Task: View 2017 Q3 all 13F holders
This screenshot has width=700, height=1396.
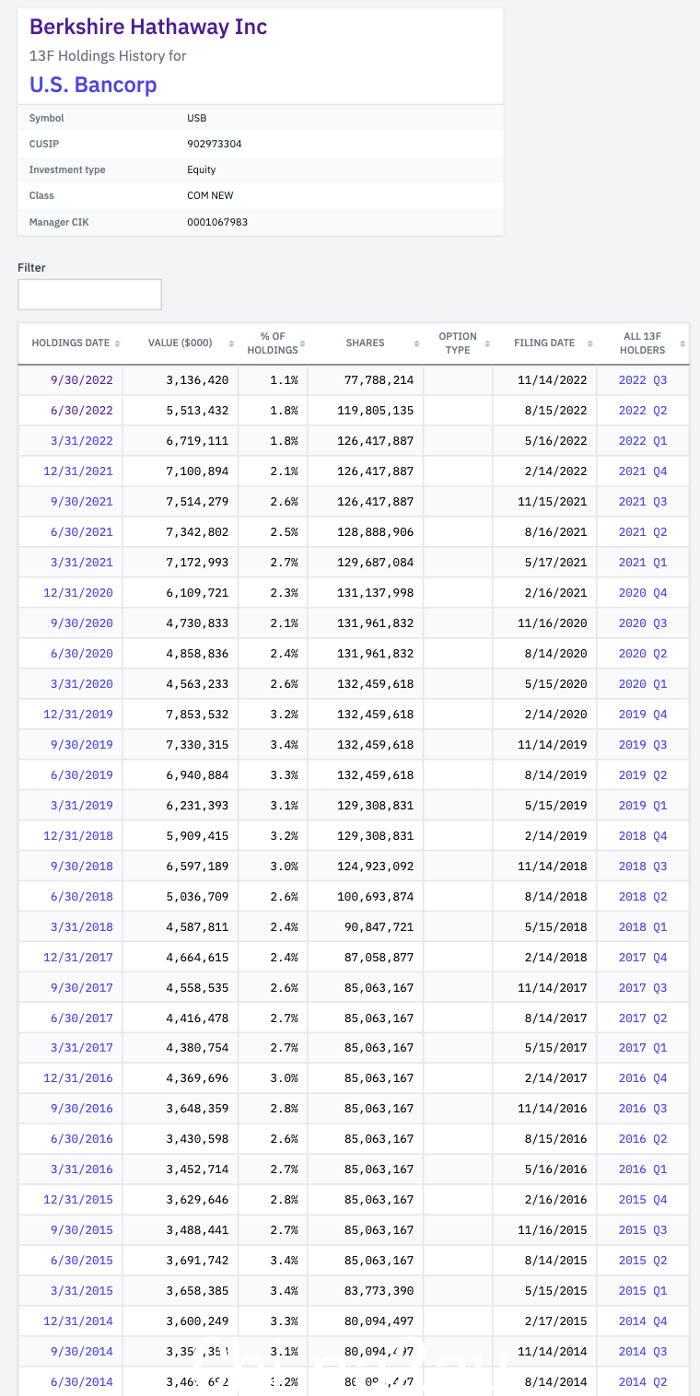Action: coord(642,987)
